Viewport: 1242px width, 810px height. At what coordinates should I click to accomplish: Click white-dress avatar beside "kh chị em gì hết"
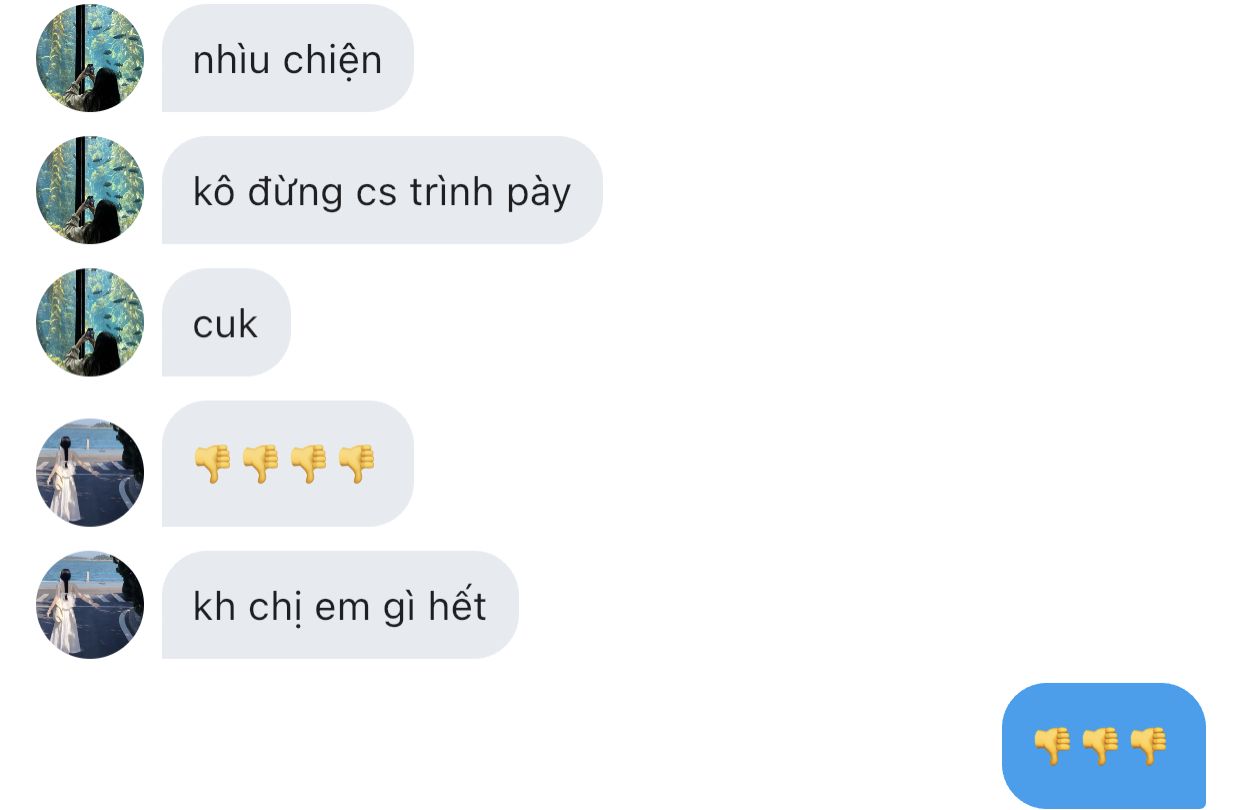90,604
